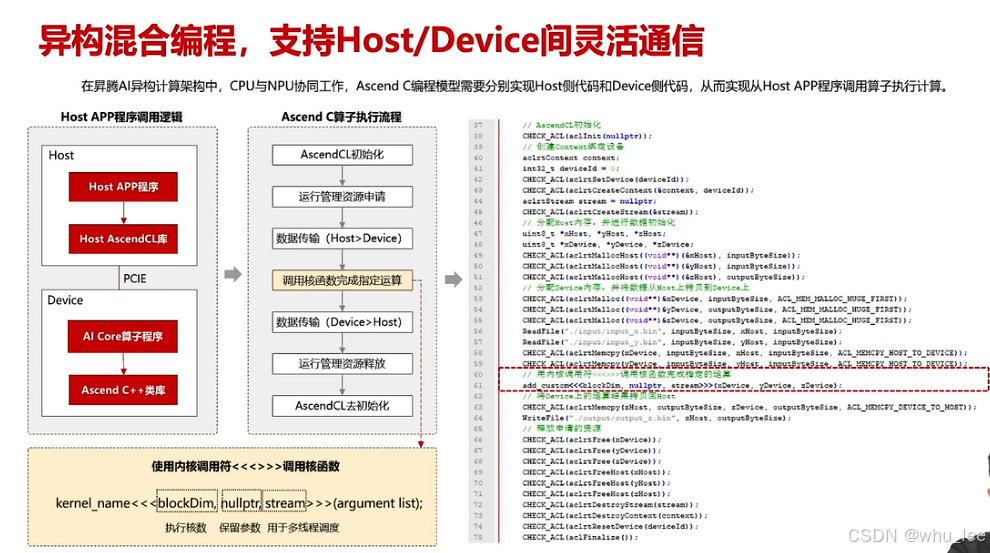Click code line 55 aclrtMalloc for &zDevice
This screenshot has height=553, width=990.
717,321
